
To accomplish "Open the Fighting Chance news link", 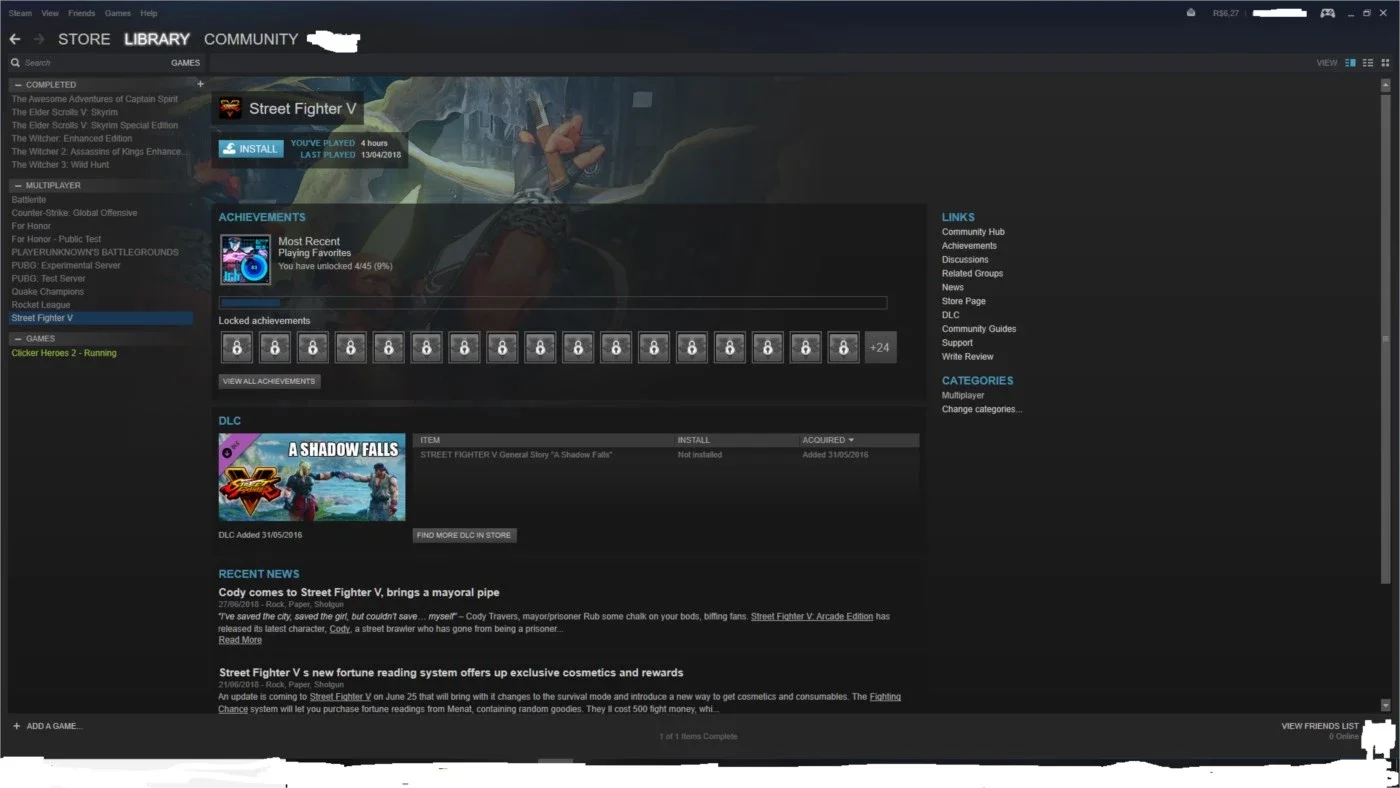I will tap(885, 697).
